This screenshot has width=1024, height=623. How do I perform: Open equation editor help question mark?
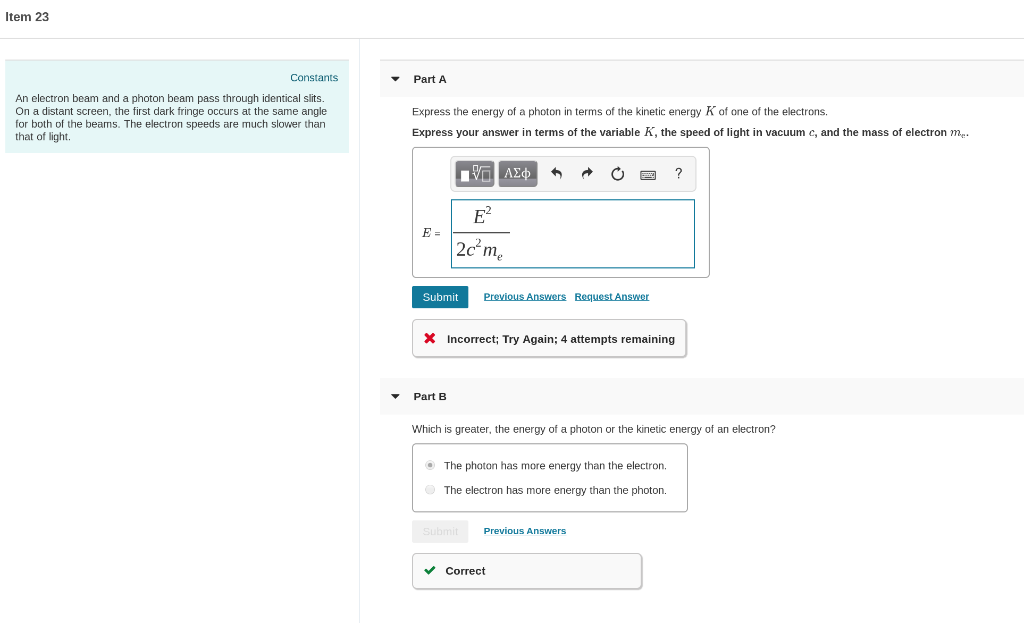(679, 174)
